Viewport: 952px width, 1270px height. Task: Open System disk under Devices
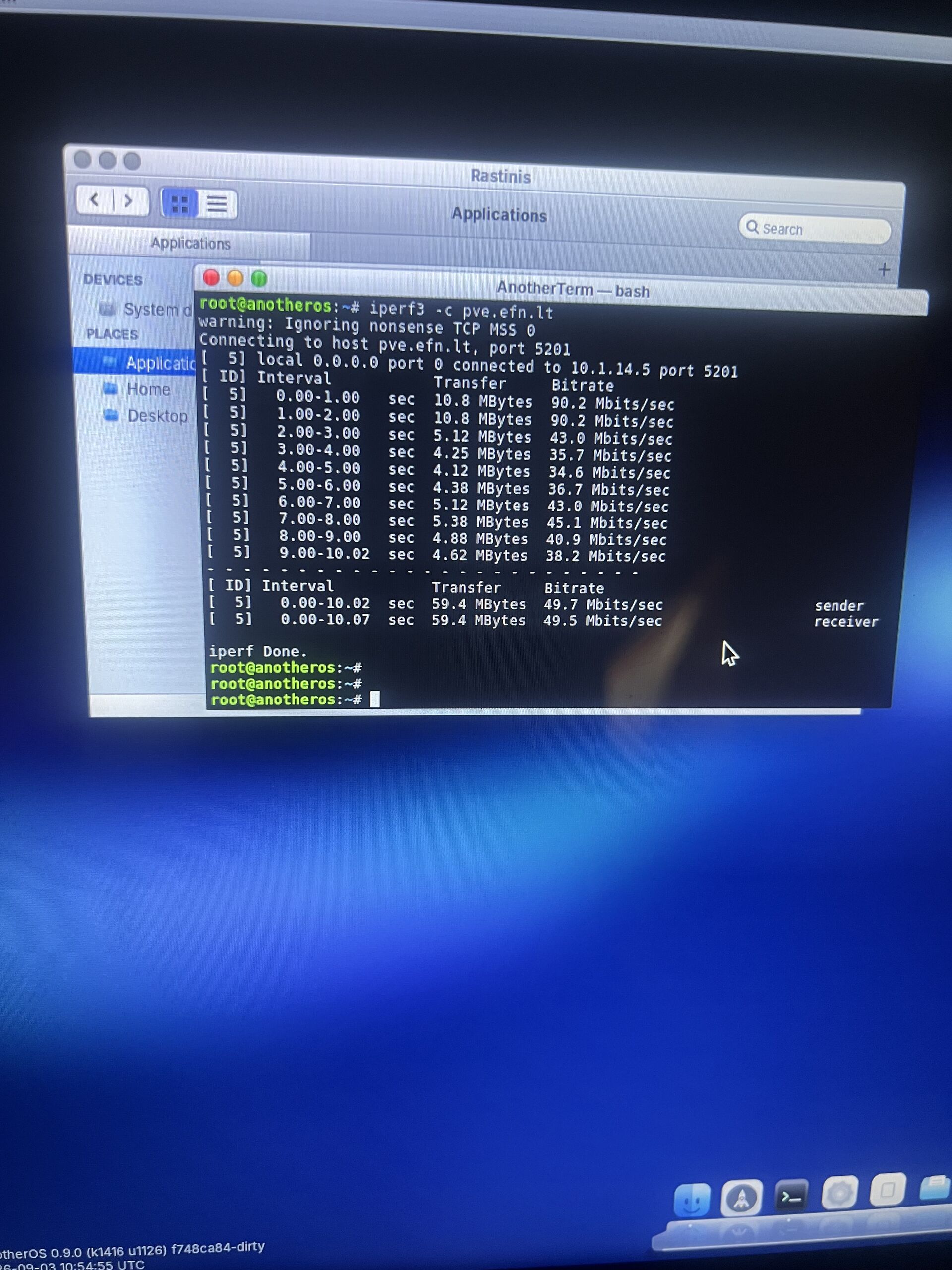[x=145, y=310]
